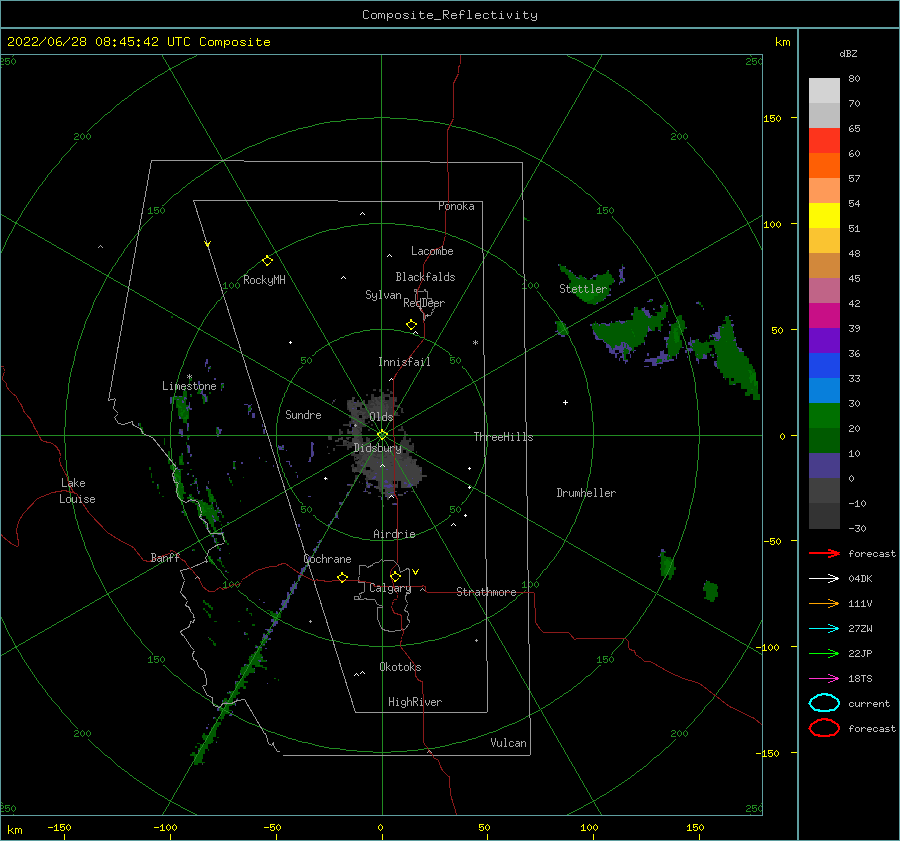Click the yellow -150 label on bottom axis
Screen dimensions: 900x841
coord(59,827)
